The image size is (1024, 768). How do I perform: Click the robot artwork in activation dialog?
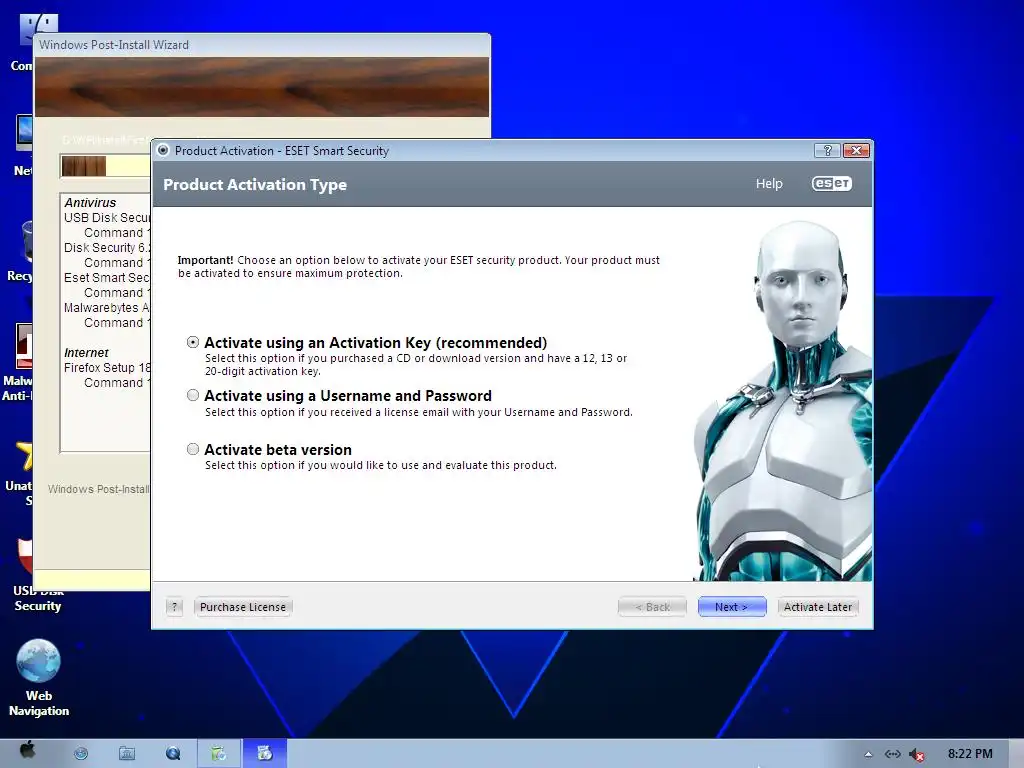click(x=784, y=402)
